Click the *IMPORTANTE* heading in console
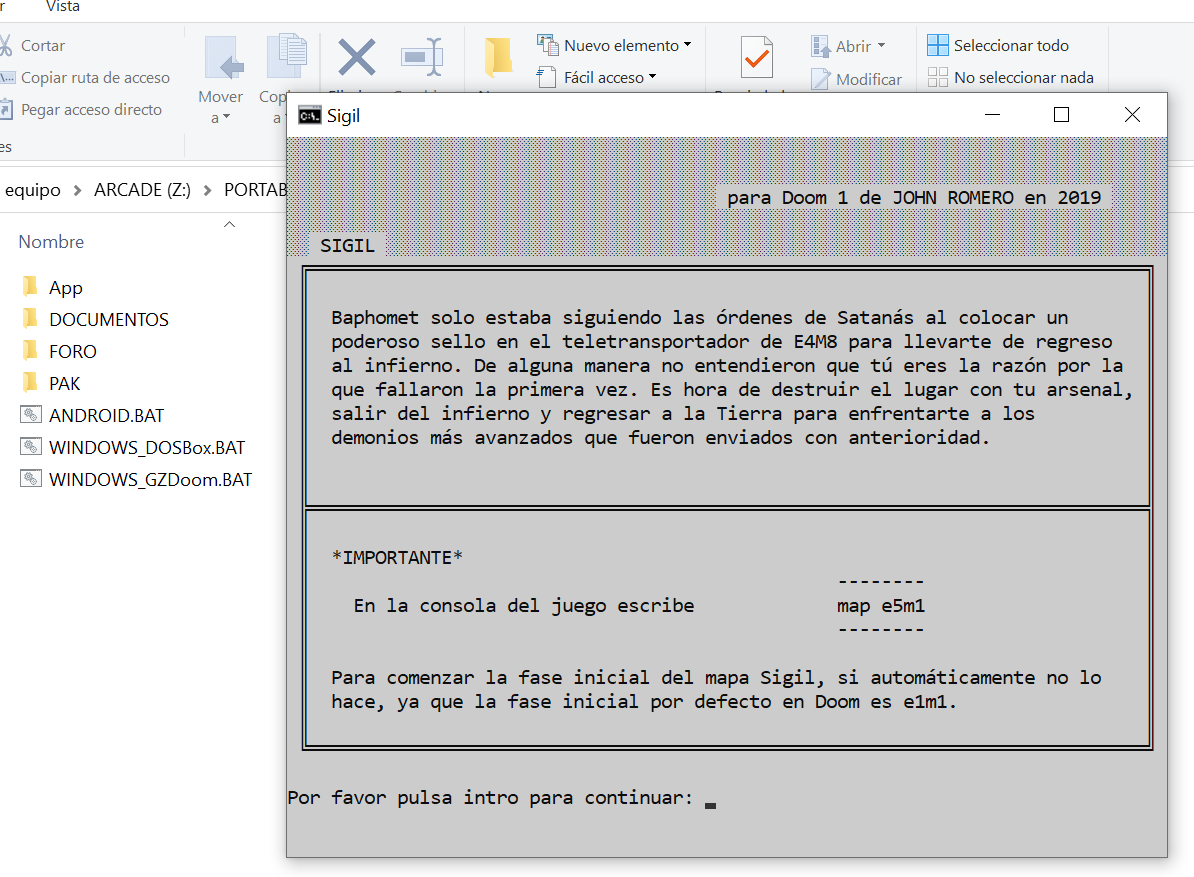This screenshot has height=877, width=1194. point(397,558)
